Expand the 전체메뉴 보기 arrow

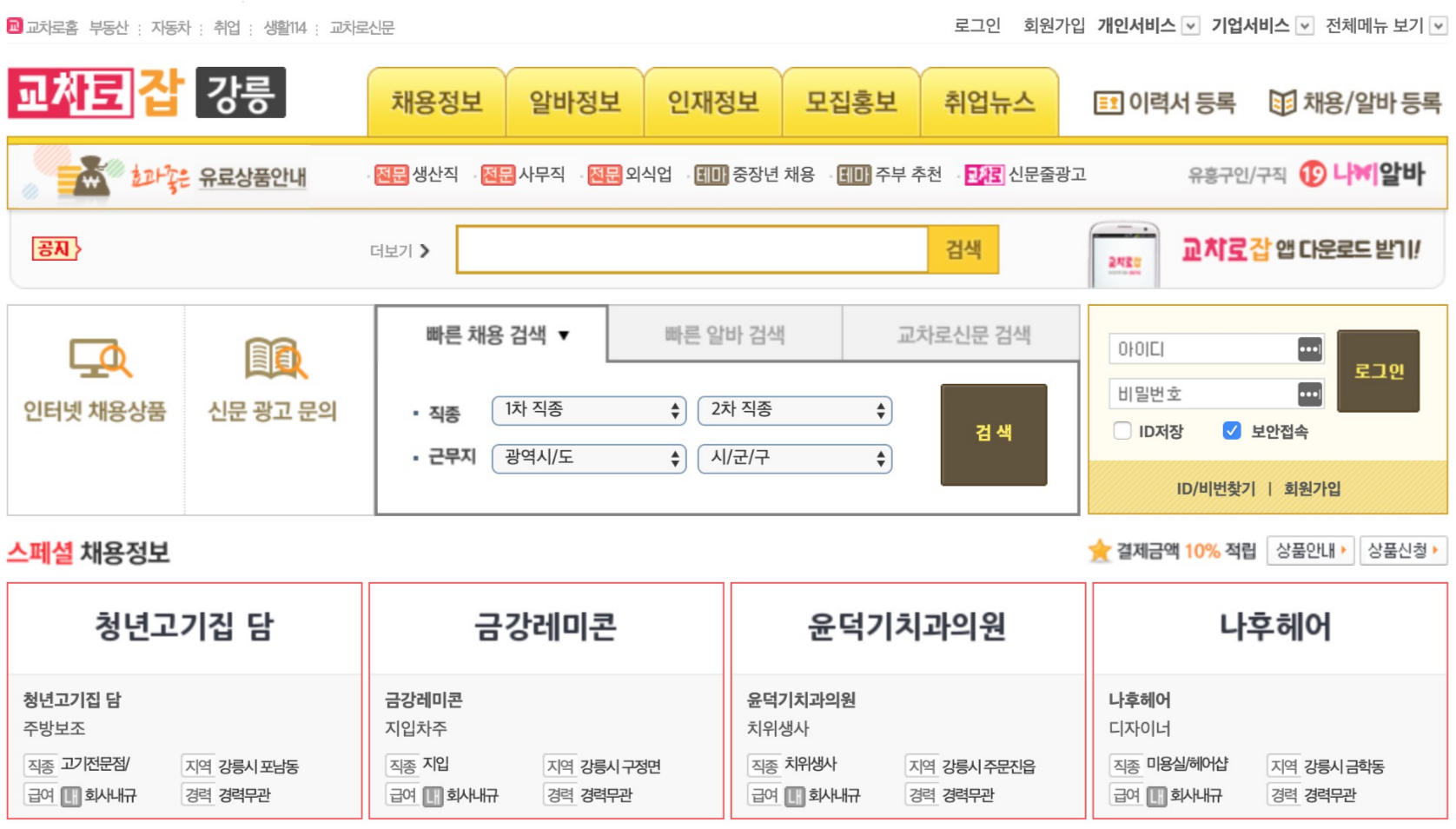[1439, 26]
